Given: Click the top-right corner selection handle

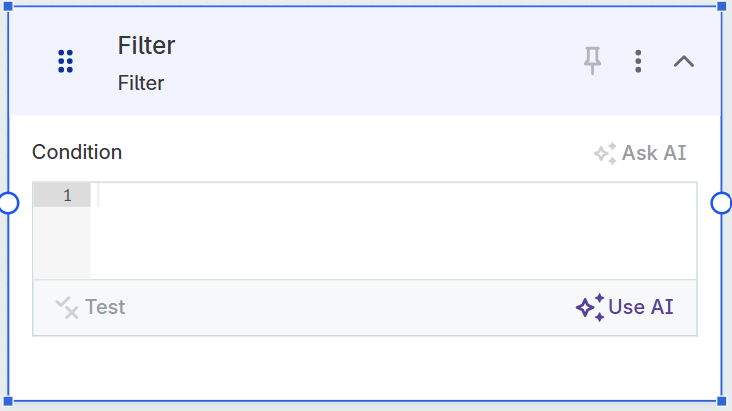Looking at the screenshot, I should click(722, 6).
